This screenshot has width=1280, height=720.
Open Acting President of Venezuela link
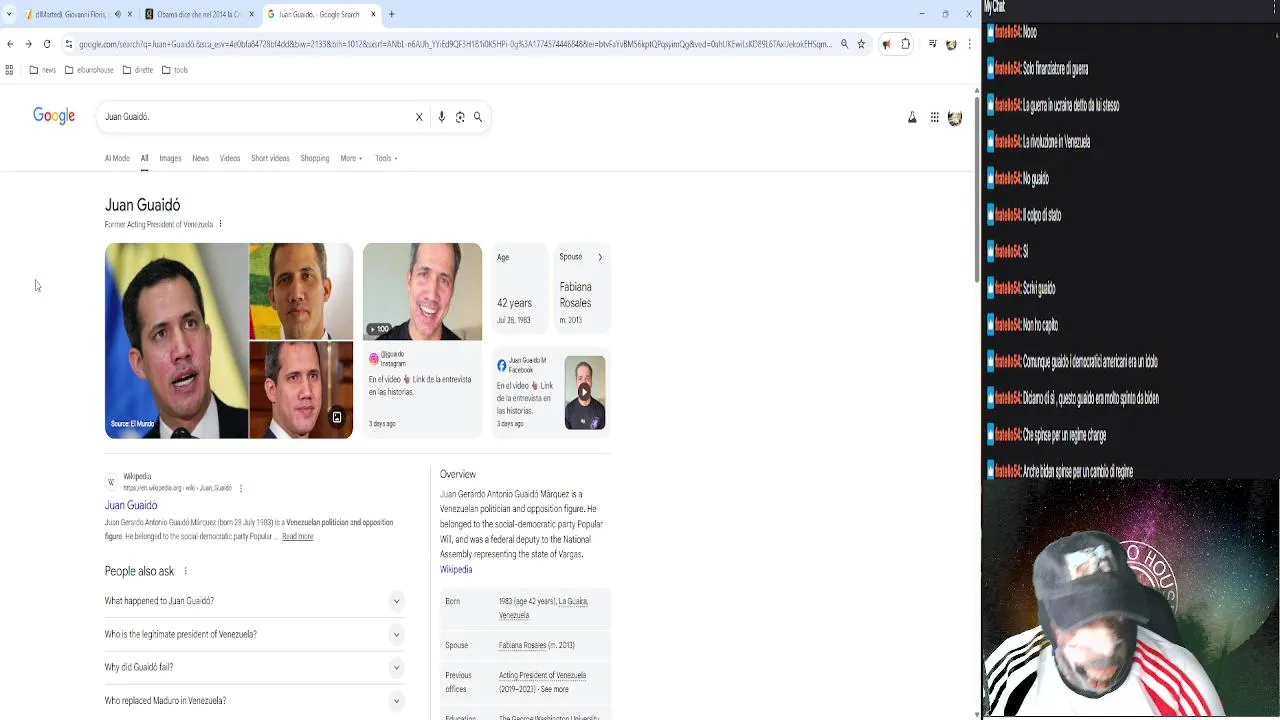pos(542,675)
